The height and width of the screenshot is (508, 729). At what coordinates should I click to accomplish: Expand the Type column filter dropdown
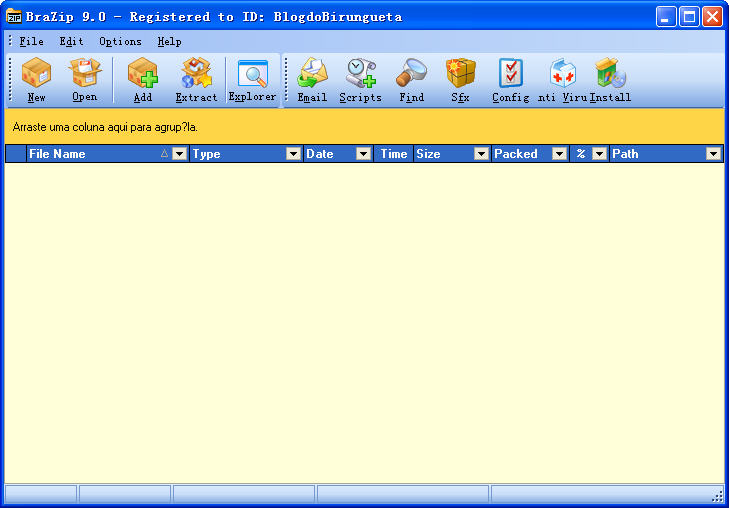coord(293,154)
